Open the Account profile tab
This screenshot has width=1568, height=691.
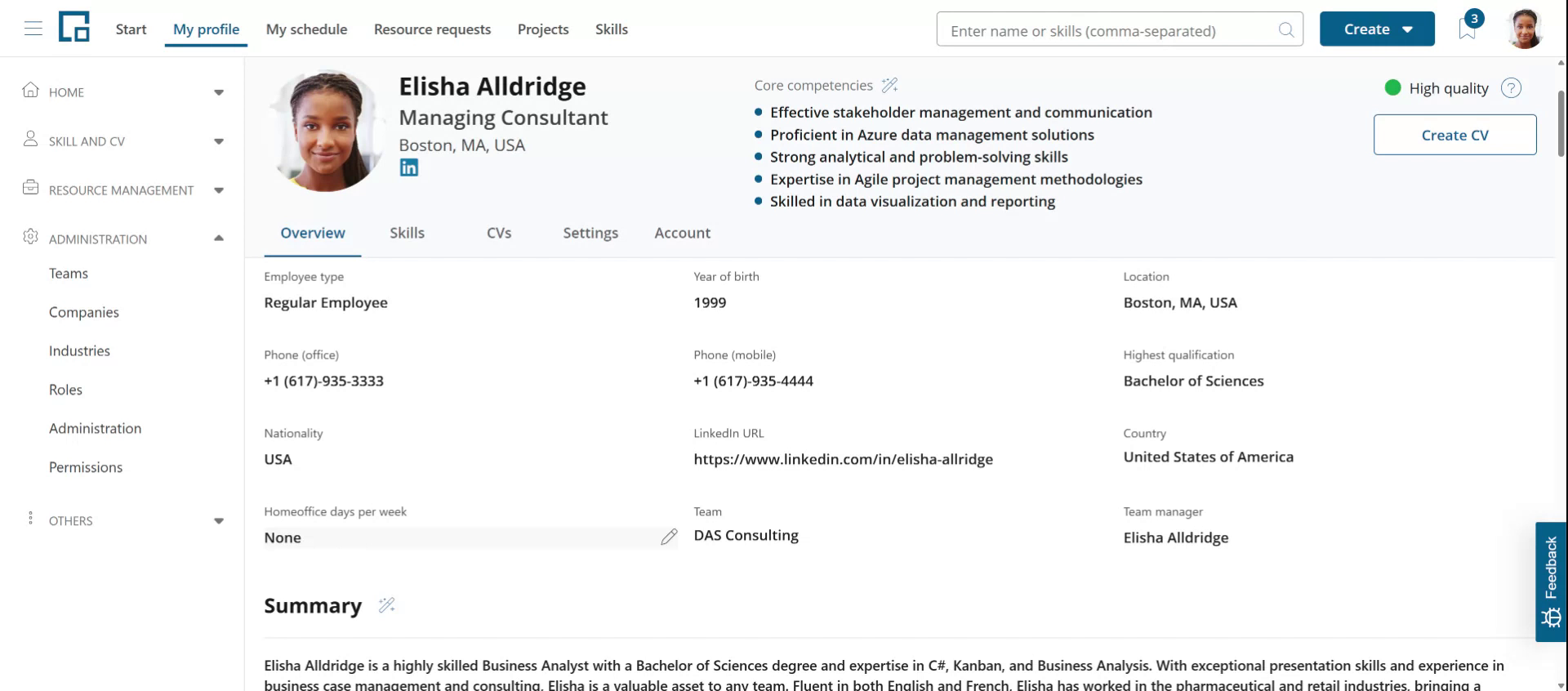pos(682,233)
